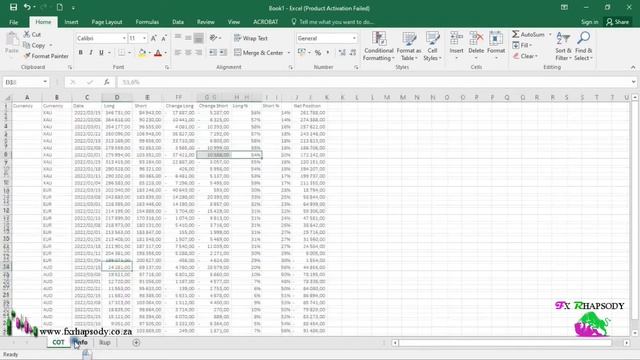Image resolution: width=640 pixels, height=360 pixels.
Task: Open Find & Select magnifier
Action: (583, 46)
